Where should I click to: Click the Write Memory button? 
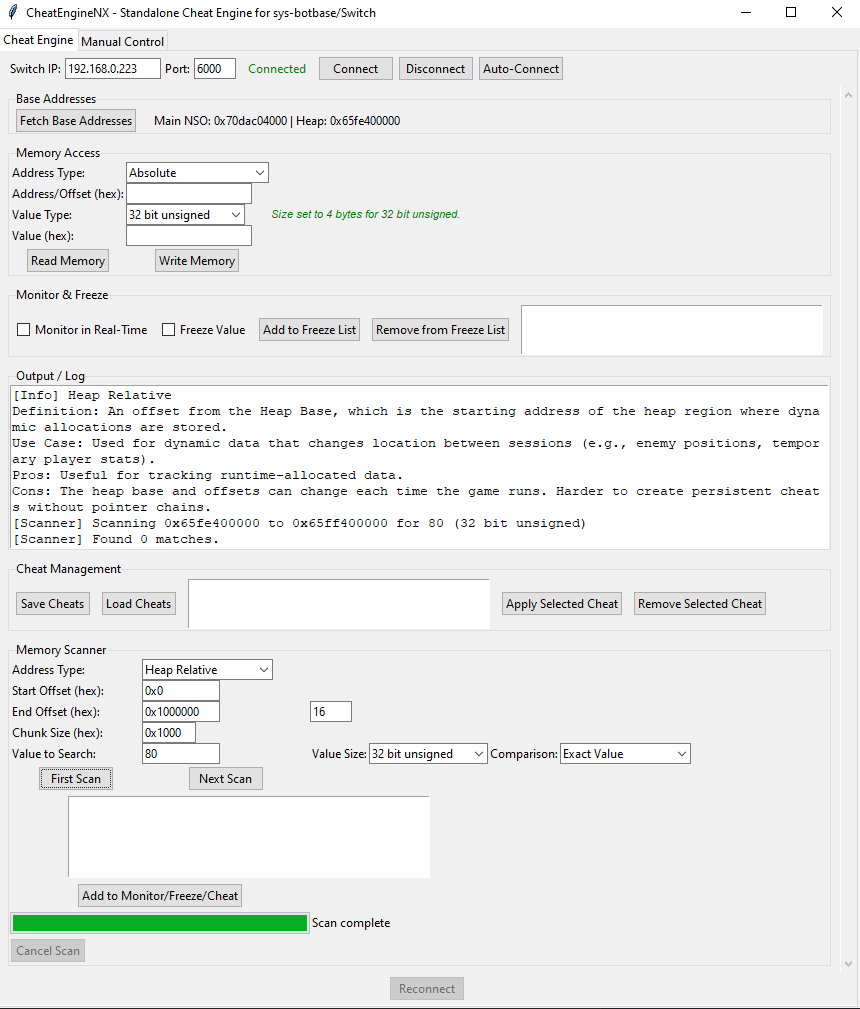[x=196, y=261]
